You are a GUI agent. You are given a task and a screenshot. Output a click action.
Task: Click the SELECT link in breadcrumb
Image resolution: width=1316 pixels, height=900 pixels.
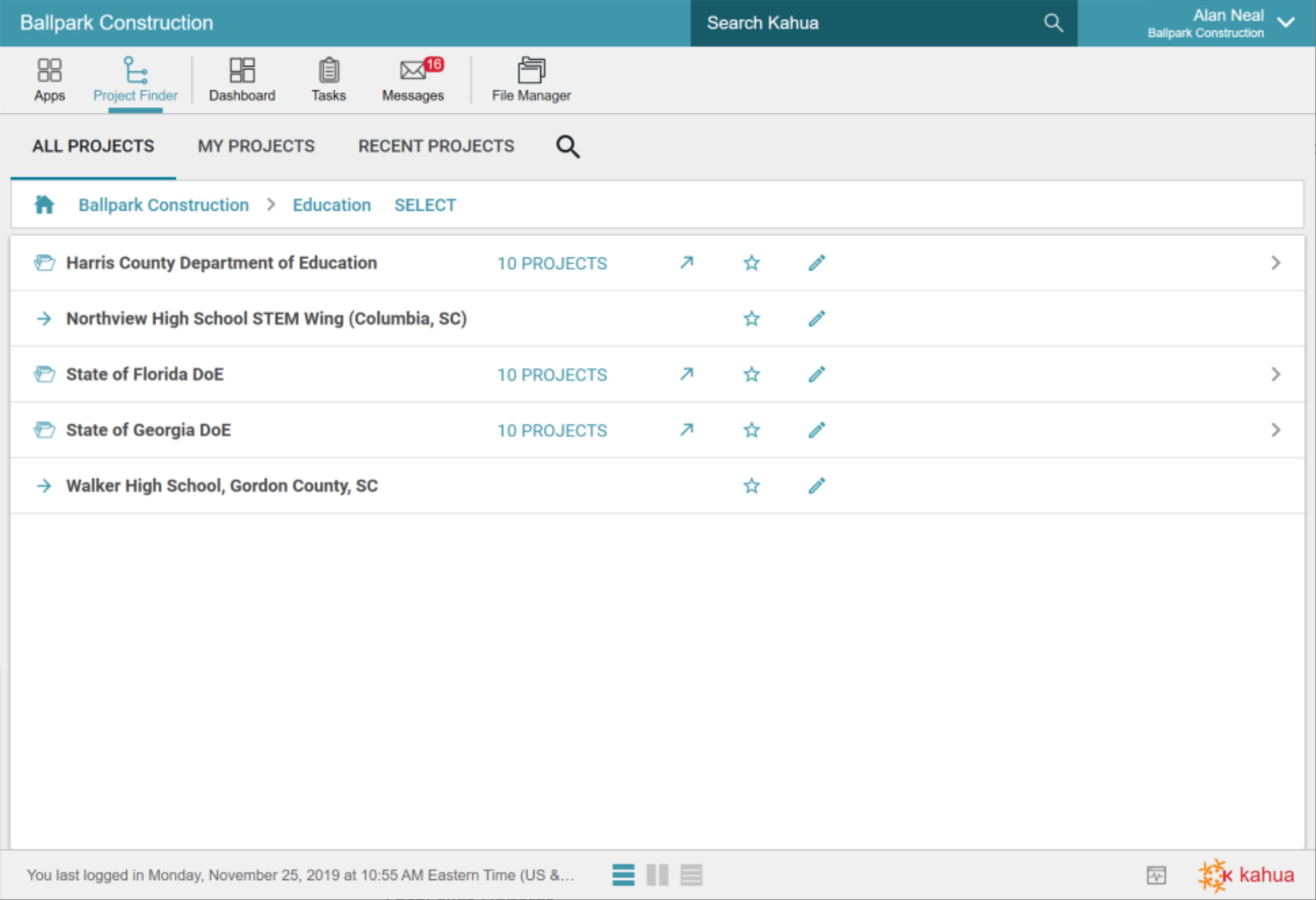[x=425, y=205]
